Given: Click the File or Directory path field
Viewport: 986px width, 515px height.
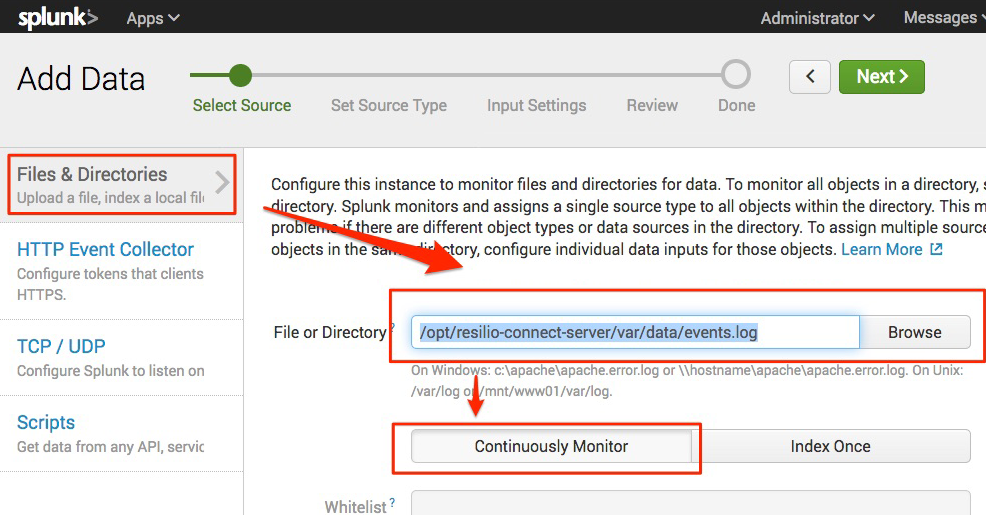Looking at the screenshot, I should pos(635,332).
